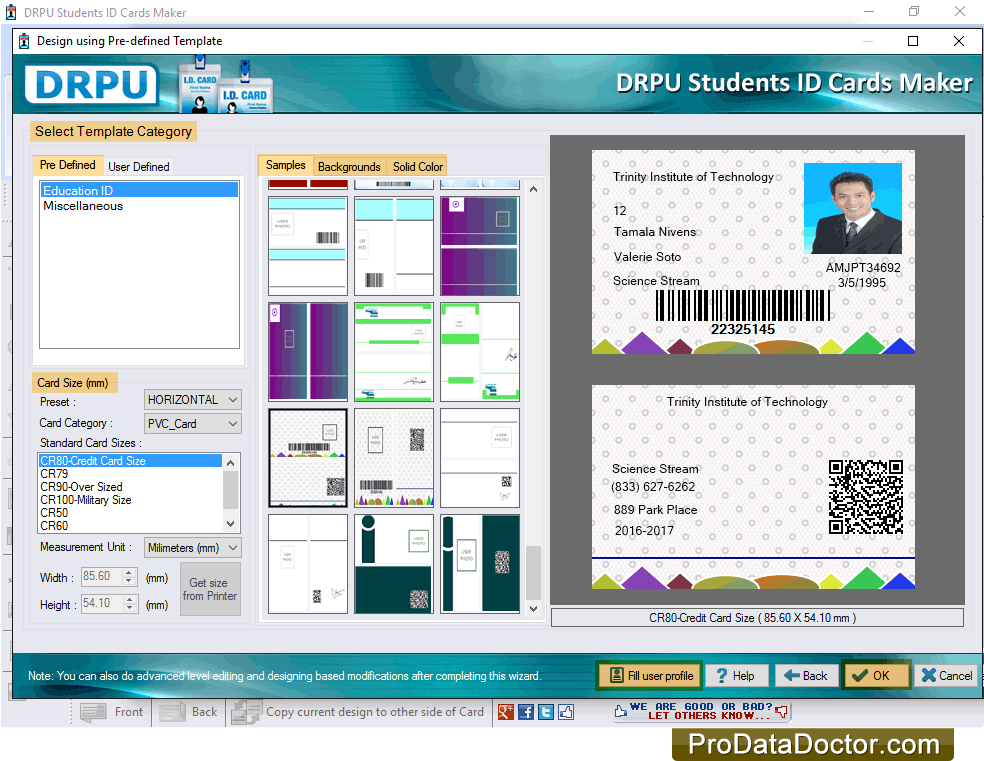The width and height of the screenshot is (984, 761).
Task: Close the Design using Pre-defined Template dialog
Action: (959, 41)
